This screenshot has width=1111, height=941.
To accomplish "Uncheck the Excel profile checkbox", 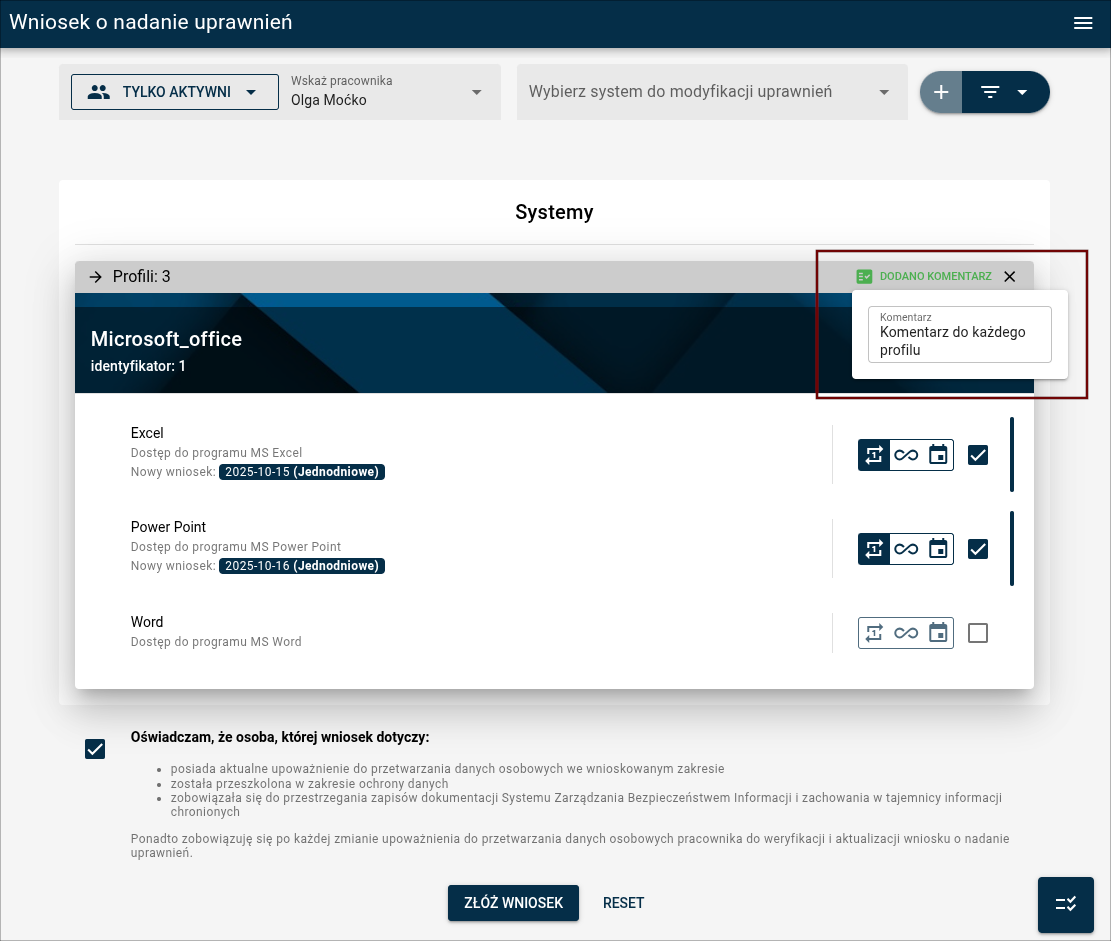I will click(x=978, y=455).
